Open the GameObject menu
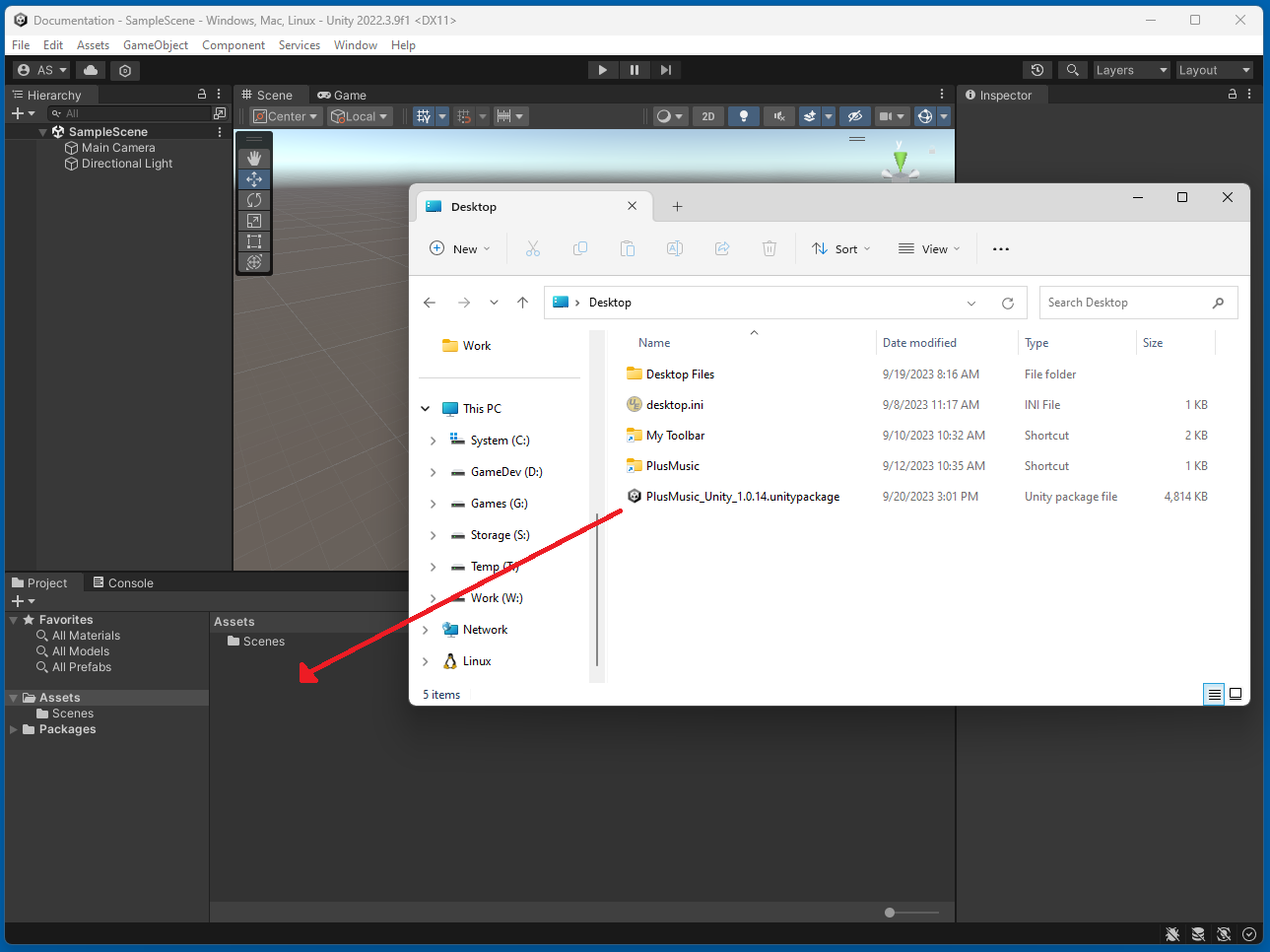Image resolution: width=1270 pixels, height=952 pixels. pyautogui.click(x=156, y=45)
